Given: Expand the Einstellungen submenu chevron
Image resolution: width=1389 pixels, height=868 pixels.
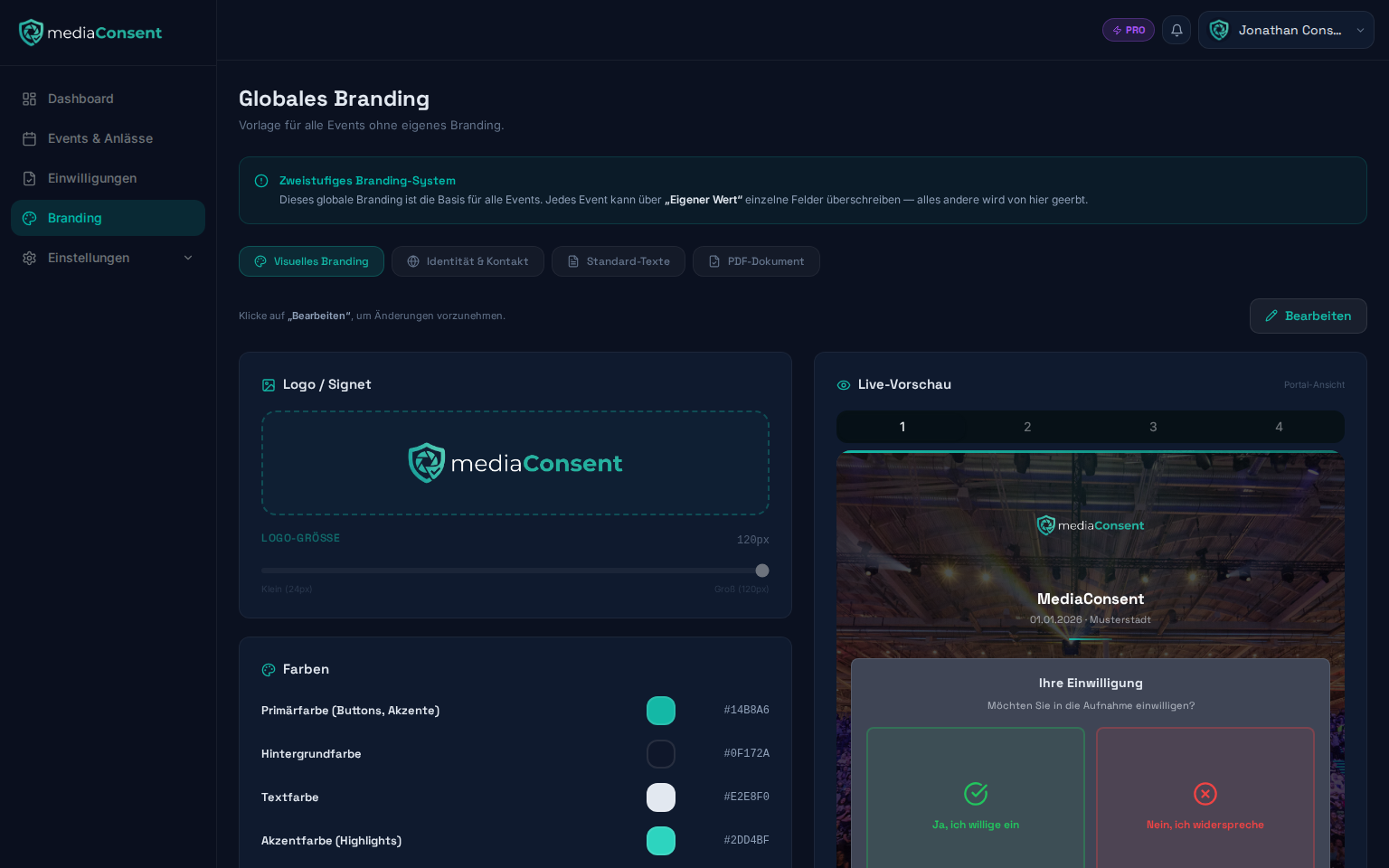Looking at the screenshot, I should point(188,258).
